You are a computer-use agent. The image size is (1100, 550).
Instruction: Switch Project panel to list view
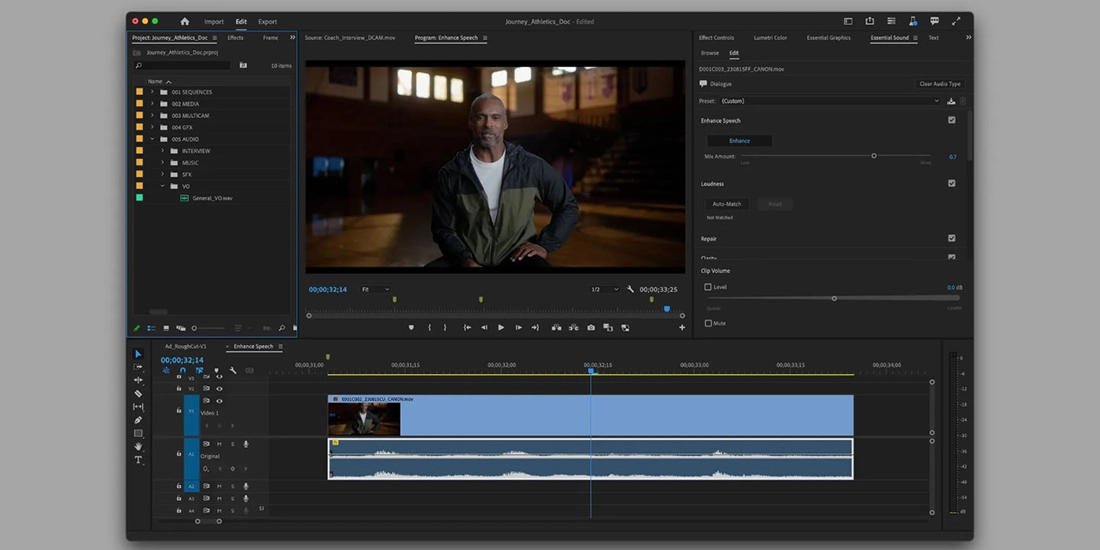pos(152,328)
